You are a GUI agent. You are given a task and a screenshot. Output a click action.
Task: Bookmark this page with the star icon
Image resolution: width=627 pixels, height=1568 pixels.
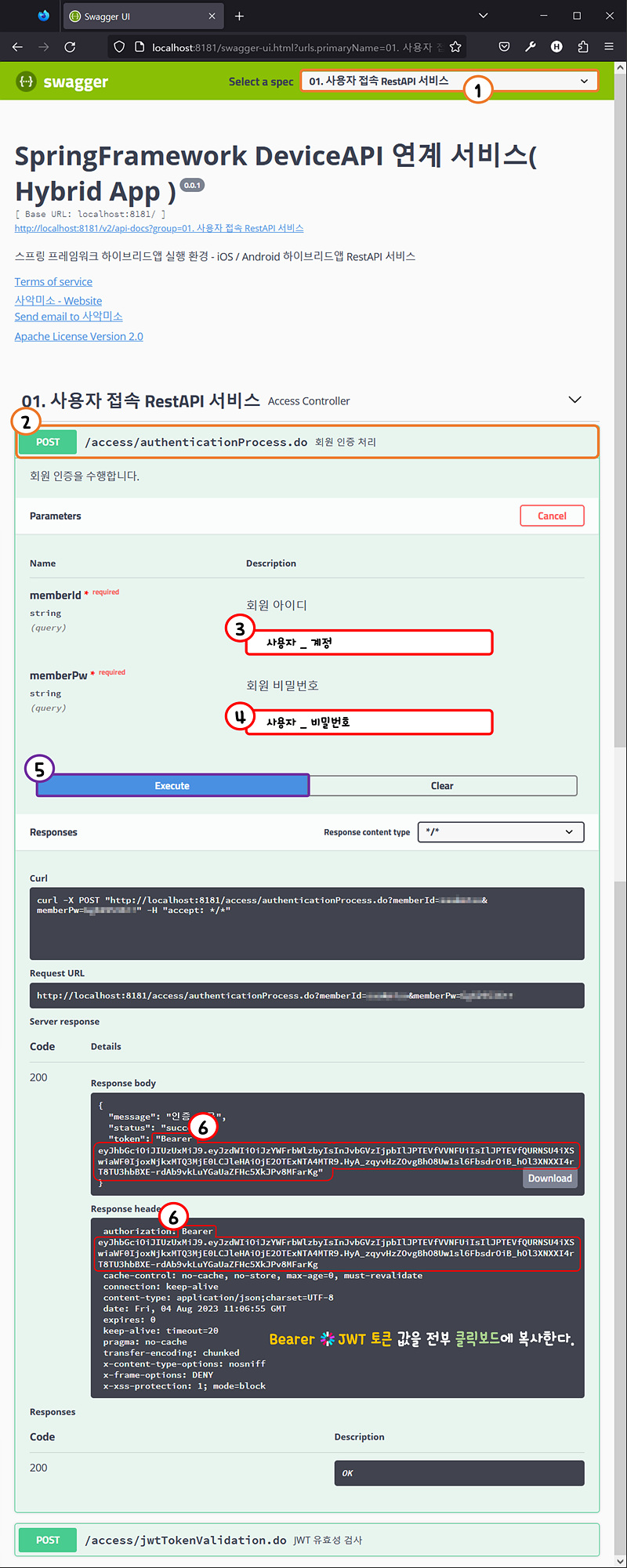pos(455,47)
